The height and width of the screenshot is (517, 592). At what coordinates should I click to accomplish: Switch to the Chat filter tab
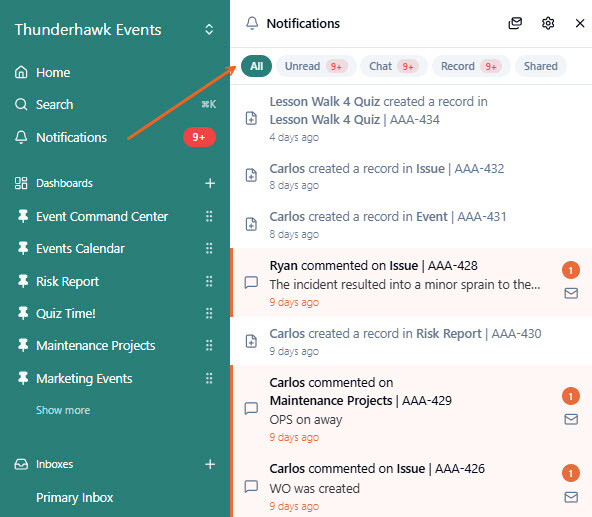pos(394,66)
